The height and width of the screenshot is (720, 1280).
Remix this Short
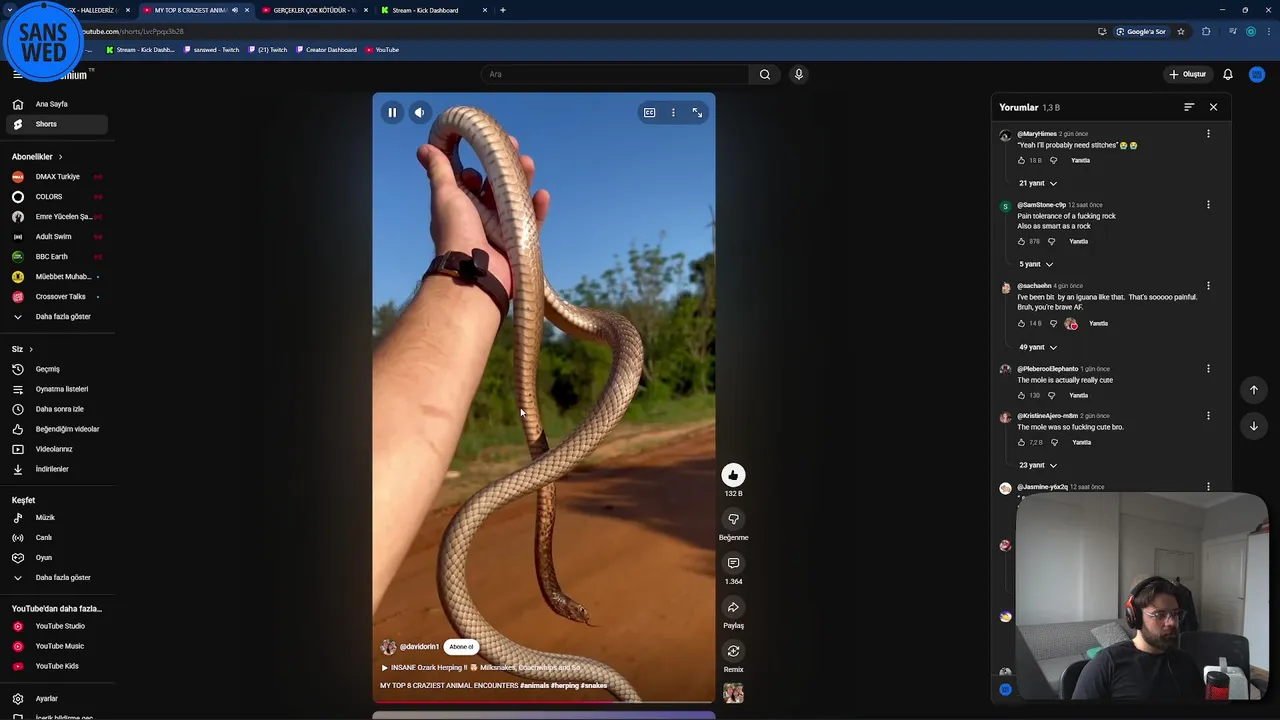pos(733,651)
